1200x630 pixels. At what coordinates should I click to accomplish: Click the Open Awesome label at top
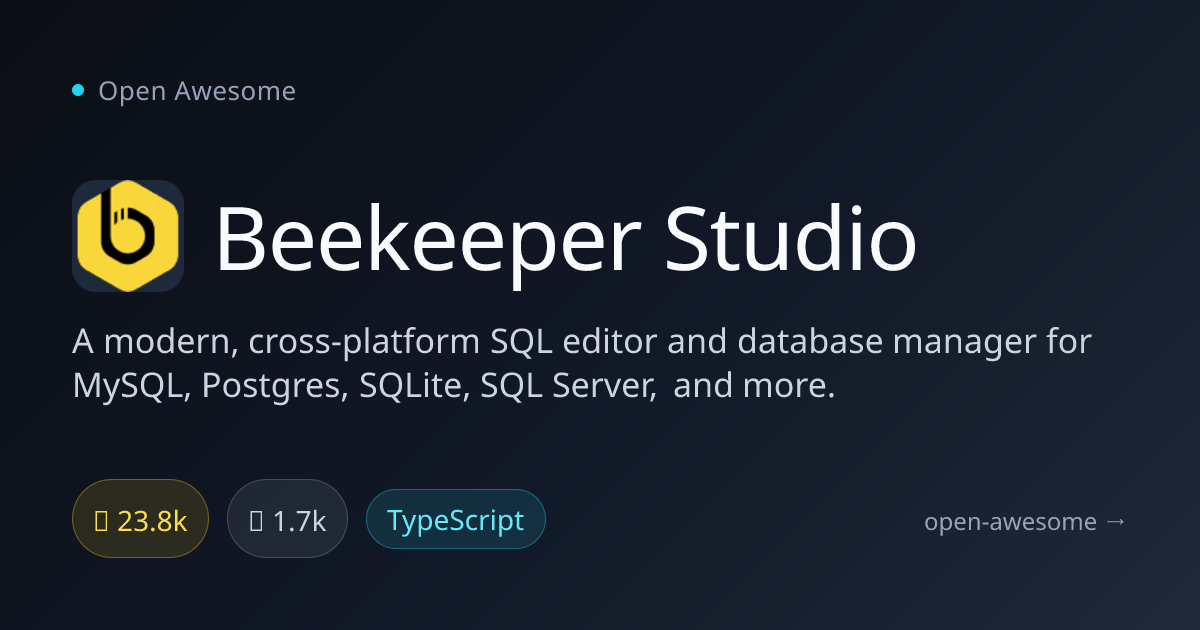pyautogui.click(x=197, y=91)
